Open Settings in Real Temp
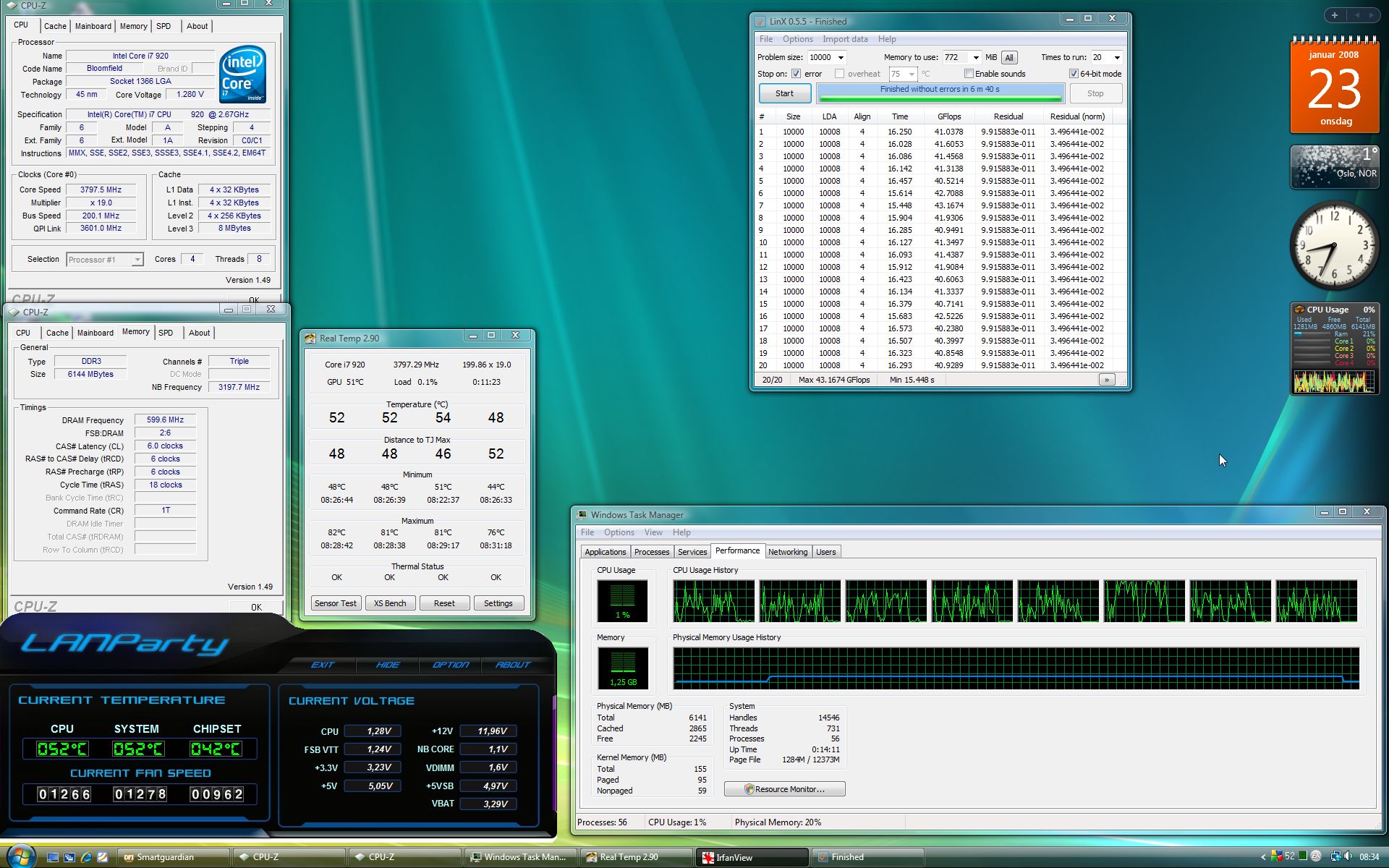This screenshot has height=868, width=1389. [x=498, y=603]
